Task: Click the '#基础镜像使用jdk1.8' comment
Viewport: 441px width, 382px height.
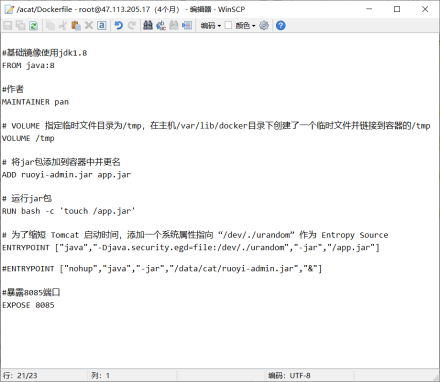Action: pyautogui.click(x=44, y=53)
